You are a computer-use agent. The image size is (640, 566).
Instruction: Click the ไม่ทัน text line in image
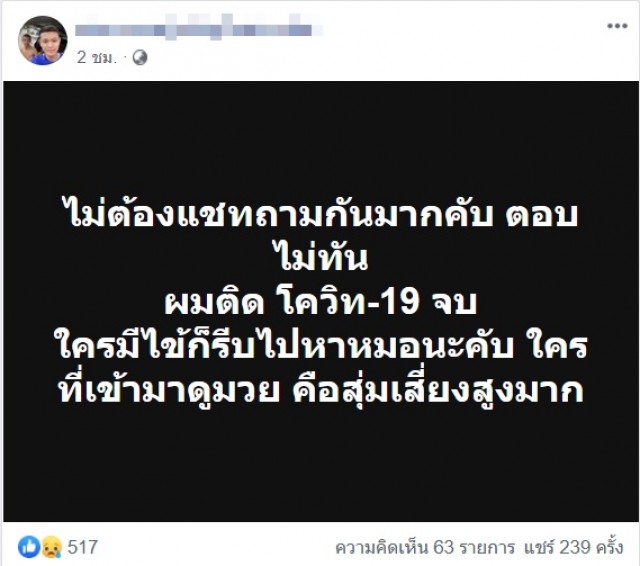322,257
